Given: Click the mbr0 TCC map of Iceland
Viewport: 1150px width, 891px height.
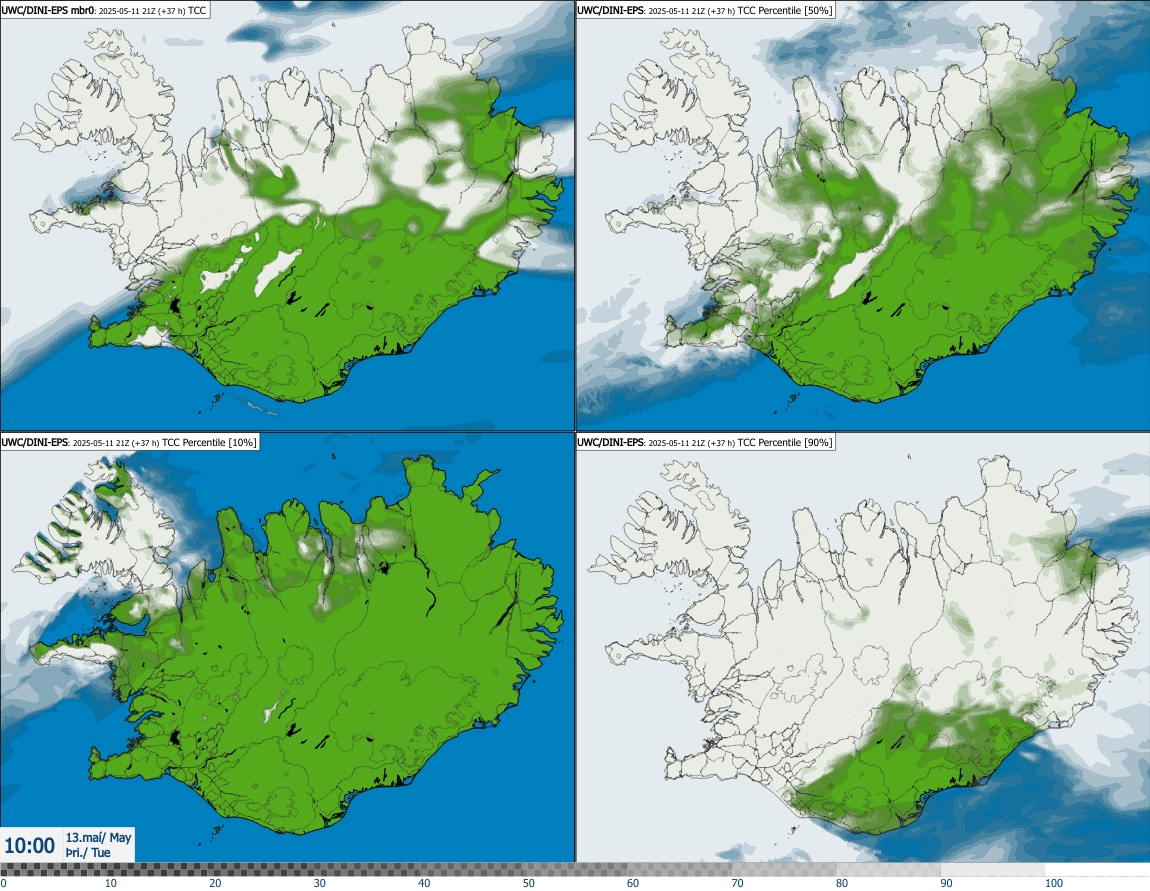Looking at the screenshot, I should tap(287, 216).
